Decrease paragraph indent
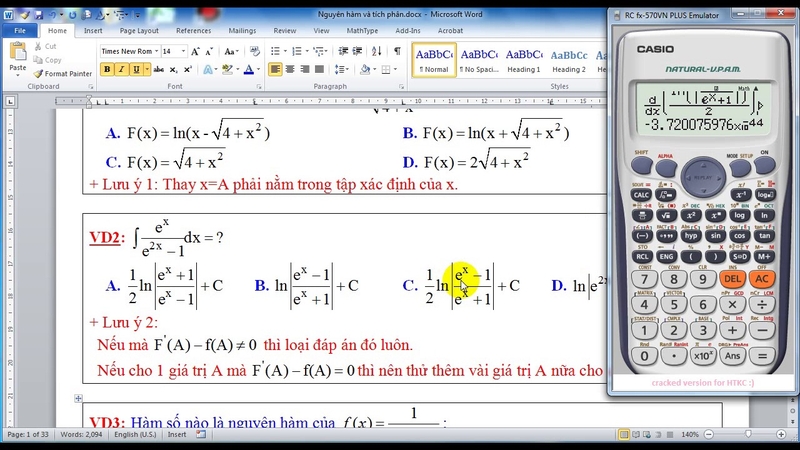The image size is (800, 450). [x=343, y=51]
